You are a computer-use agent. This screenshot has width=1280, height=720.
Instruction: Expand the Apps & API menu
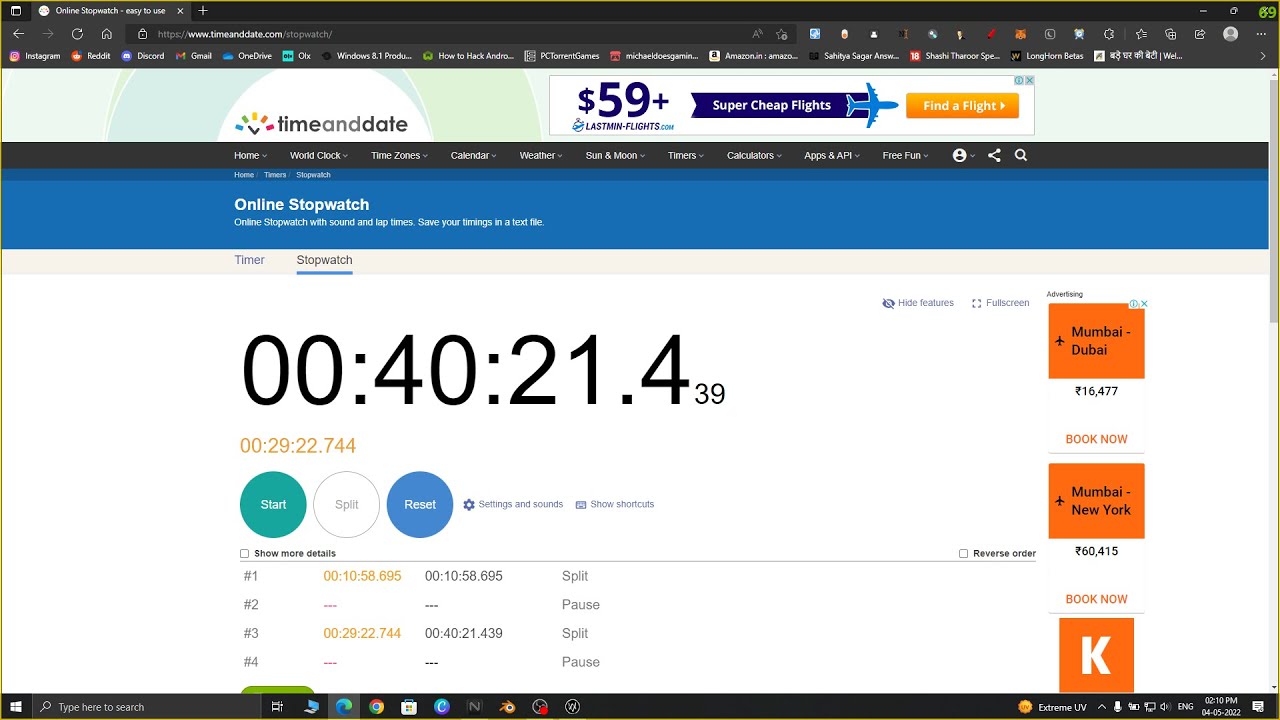[832, 156]
